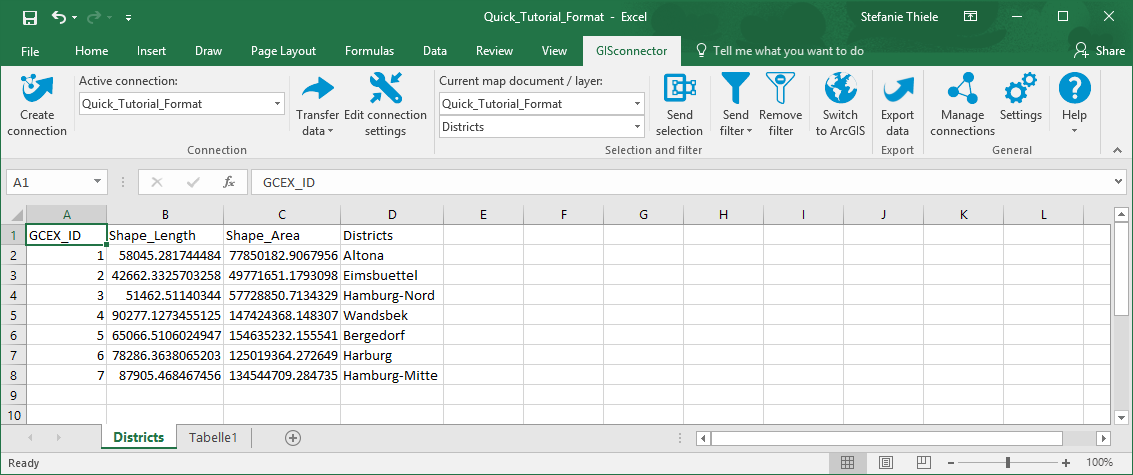Click the cancel X icon in formula bar
Screen dimensions: 1133x475
coord(157,183)
